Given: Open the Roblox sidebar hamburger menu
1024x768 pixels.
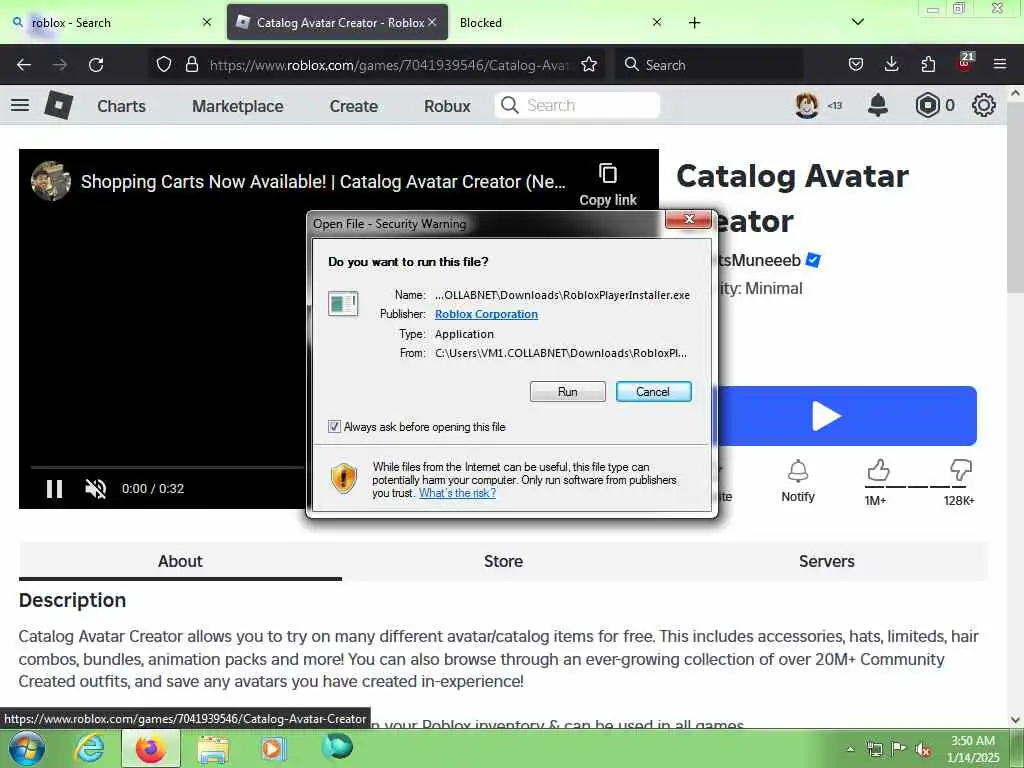Looking at the screenshot, I should pyautogui.click(x=20, y=105).
